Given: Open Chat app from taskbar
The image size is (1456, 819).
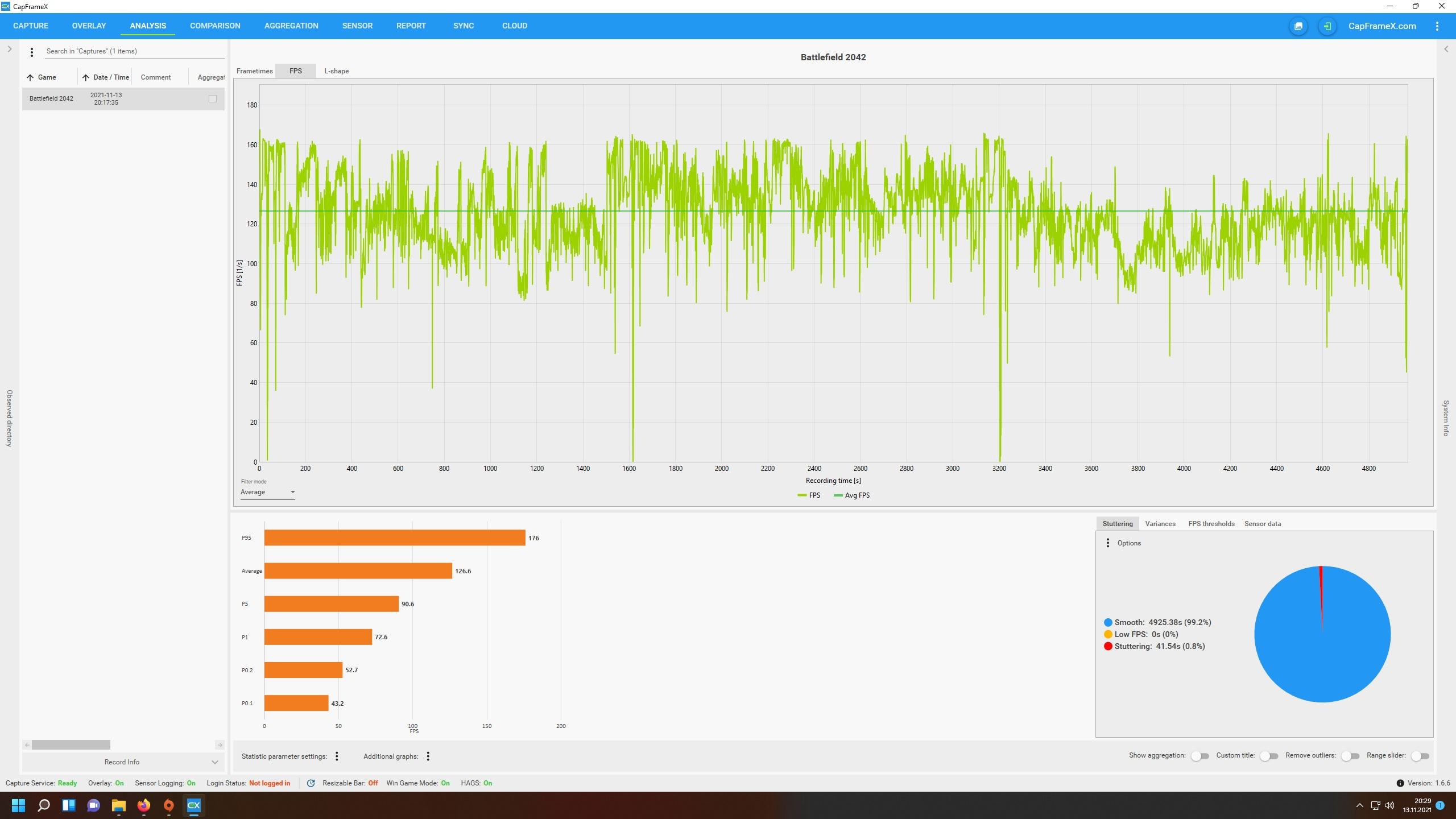Looking at the screenshot, I should pos(94,805).
